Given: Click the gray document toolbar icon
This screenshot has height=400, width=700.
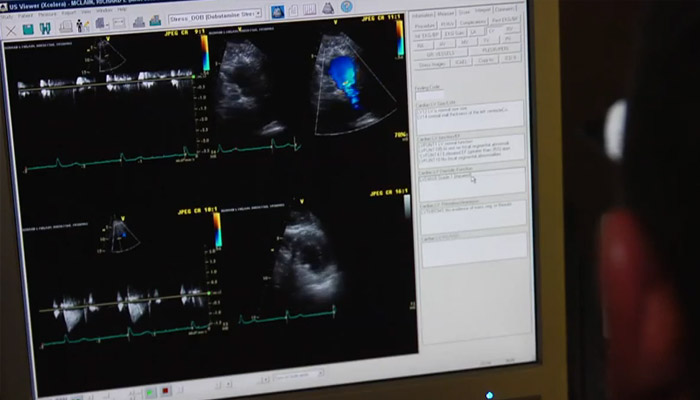Looking at the screenshot, I should pos(101,24).
